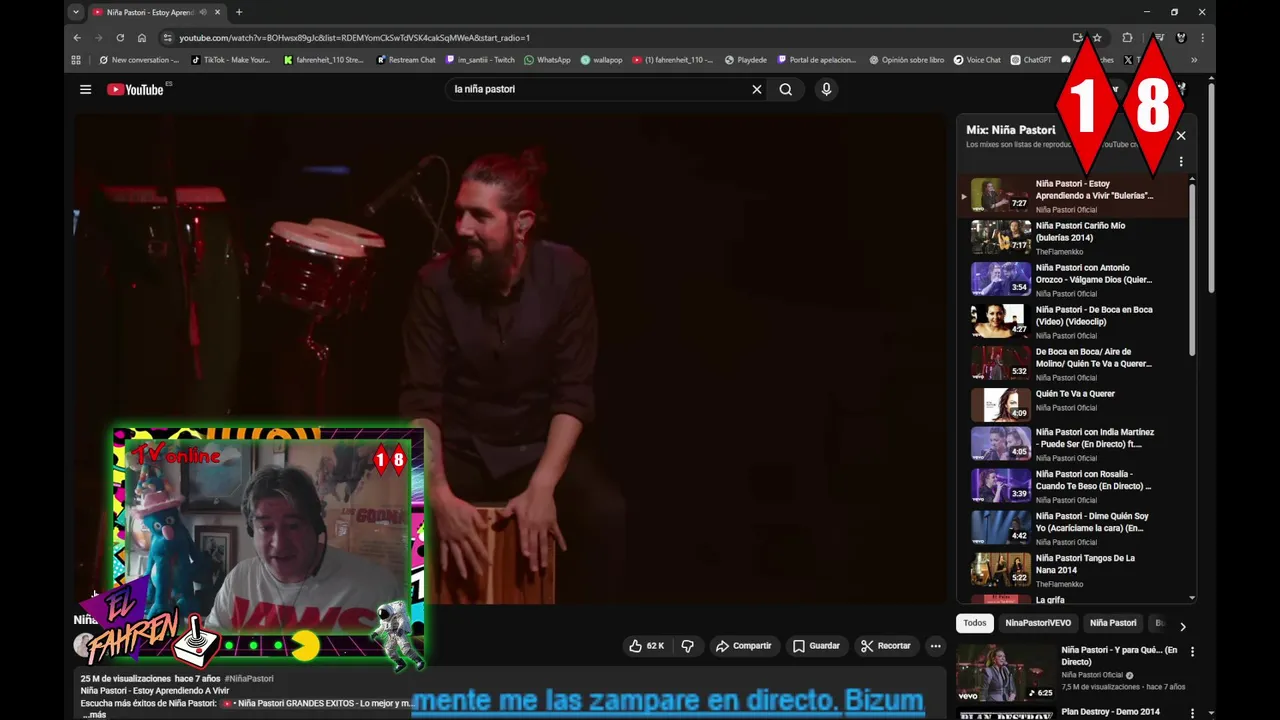Select the Todos filter chip

coord(975,623)
